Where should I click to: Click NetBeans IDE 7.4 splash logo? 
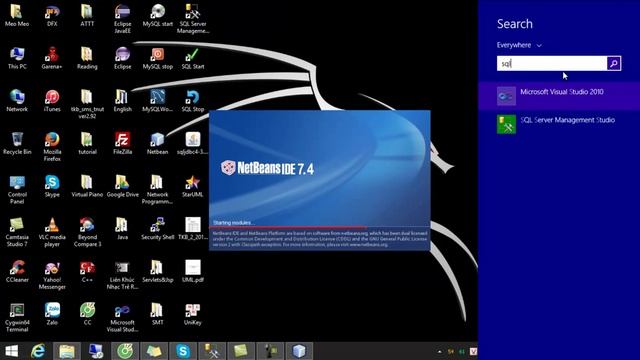(267, 168)
